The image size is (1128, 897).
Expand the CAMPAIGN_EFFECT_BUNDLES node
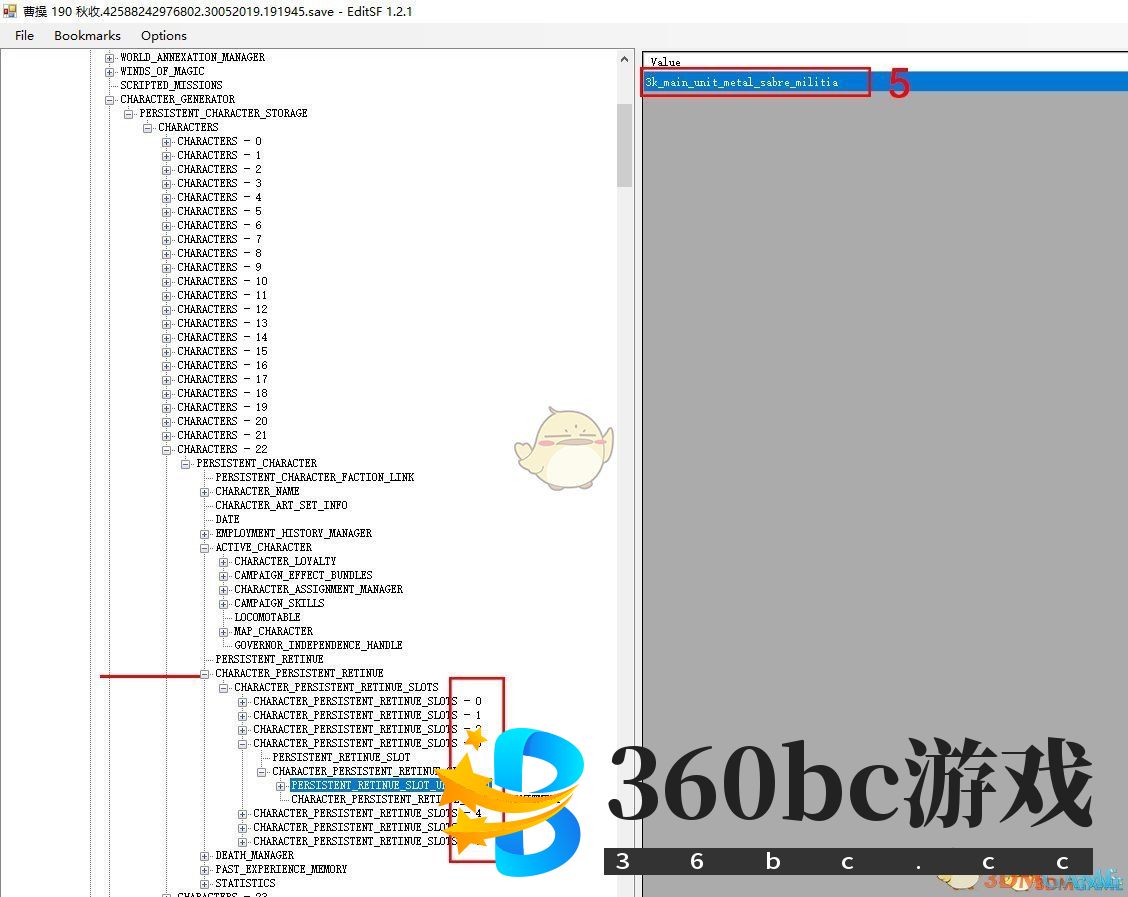(x=224, y=576)
